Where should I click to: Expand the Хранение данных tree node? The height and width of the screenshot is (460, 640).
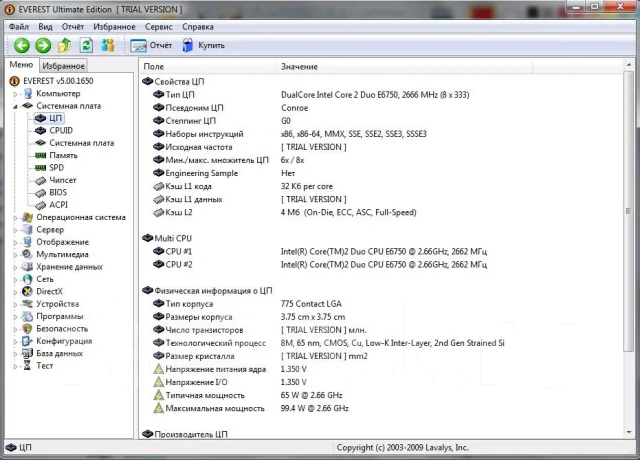(15, 267)
